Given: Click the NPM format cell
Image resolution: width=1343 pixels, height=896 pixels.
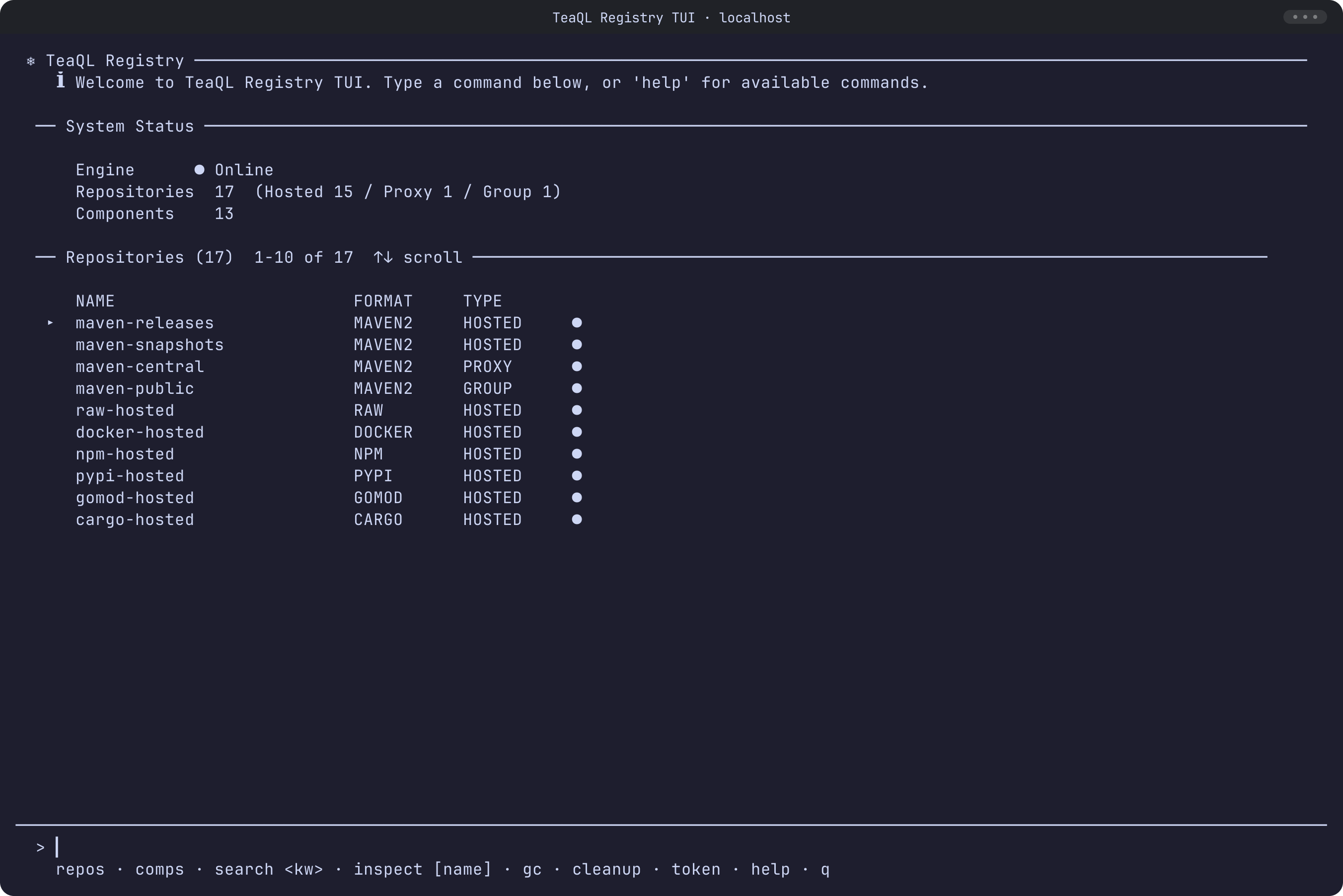Looking at the screenshot, I should coord(368,454).
